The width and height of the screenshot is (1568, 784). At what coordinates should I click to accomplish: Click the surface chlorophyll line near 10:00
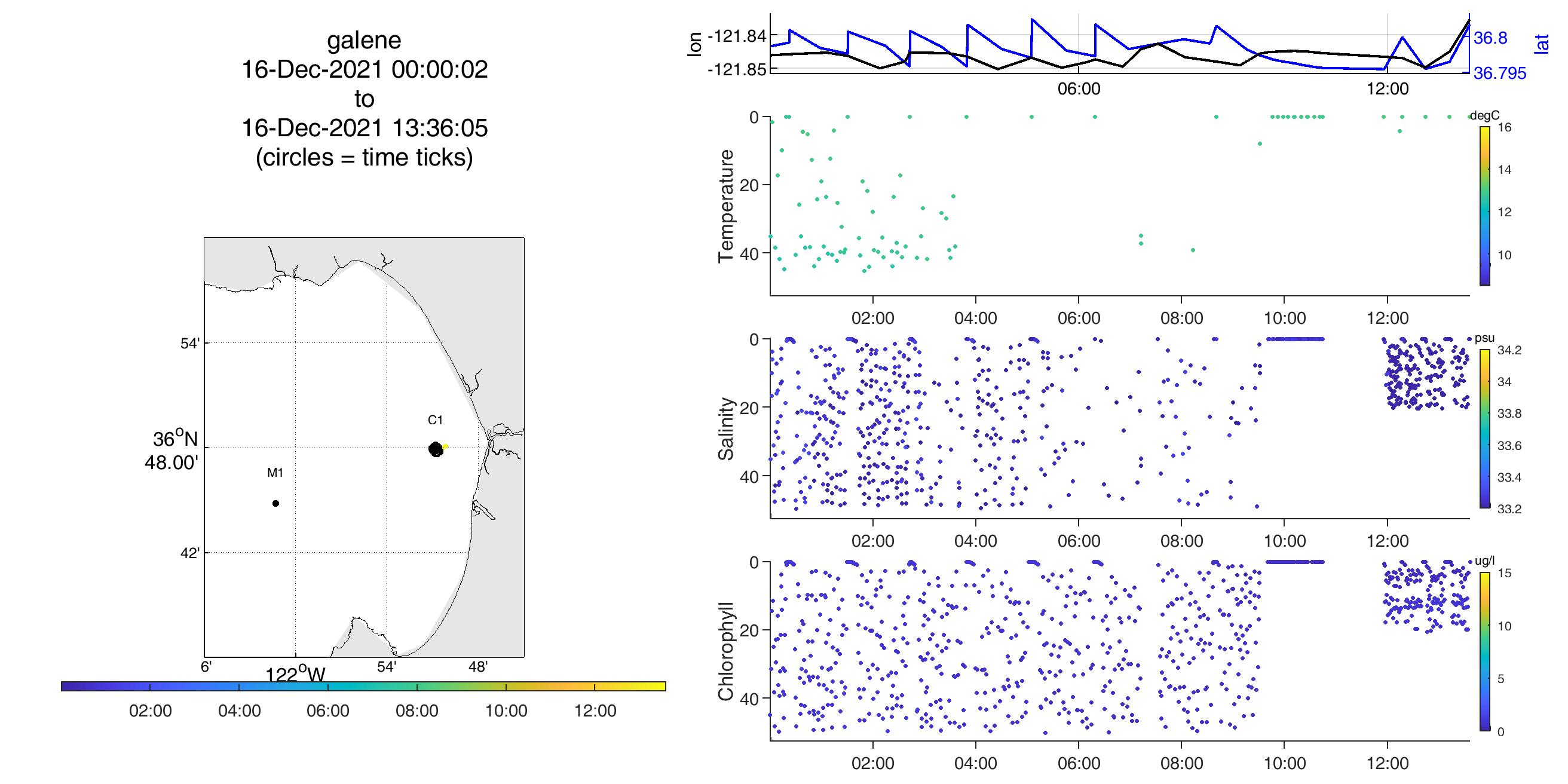(x=1295, y=562)
